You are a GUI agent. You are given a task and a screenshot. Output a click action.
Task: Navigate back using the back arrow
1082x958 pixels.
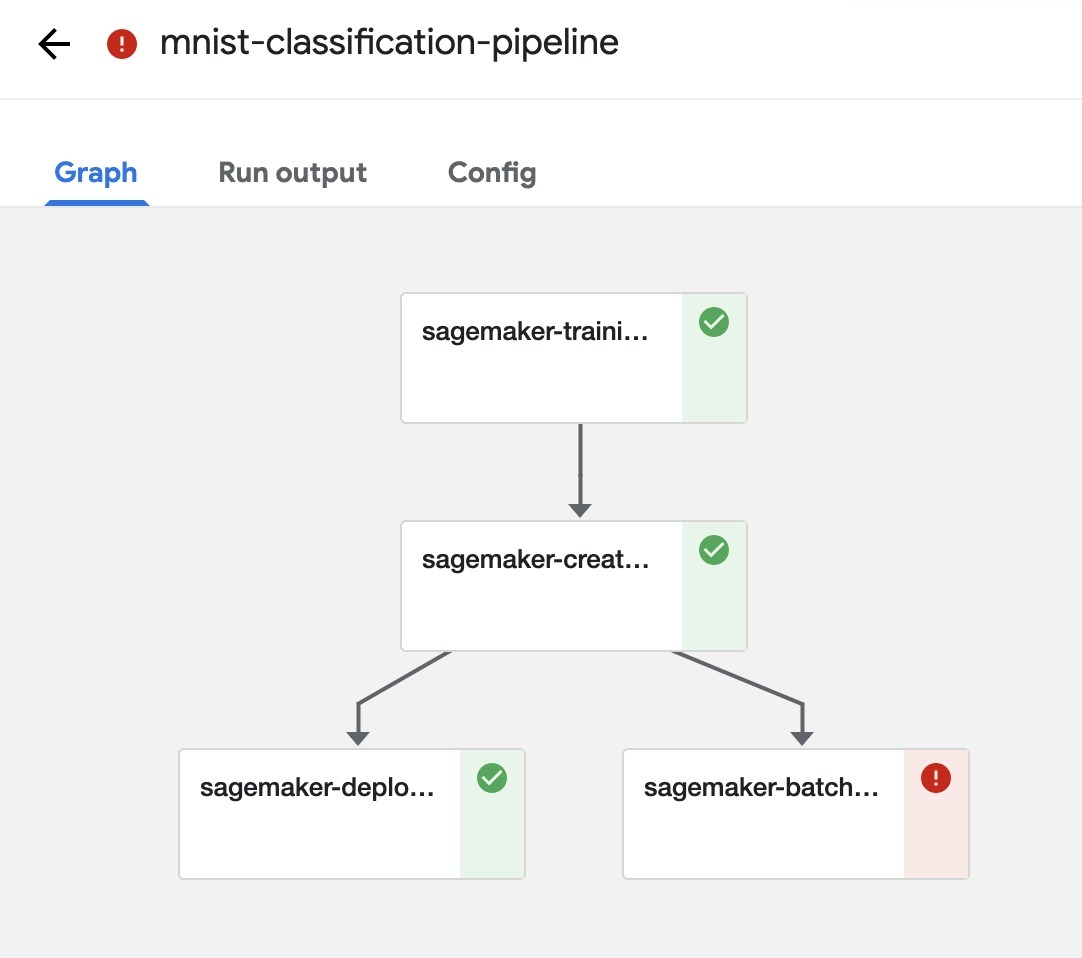(x=52, y=44)
